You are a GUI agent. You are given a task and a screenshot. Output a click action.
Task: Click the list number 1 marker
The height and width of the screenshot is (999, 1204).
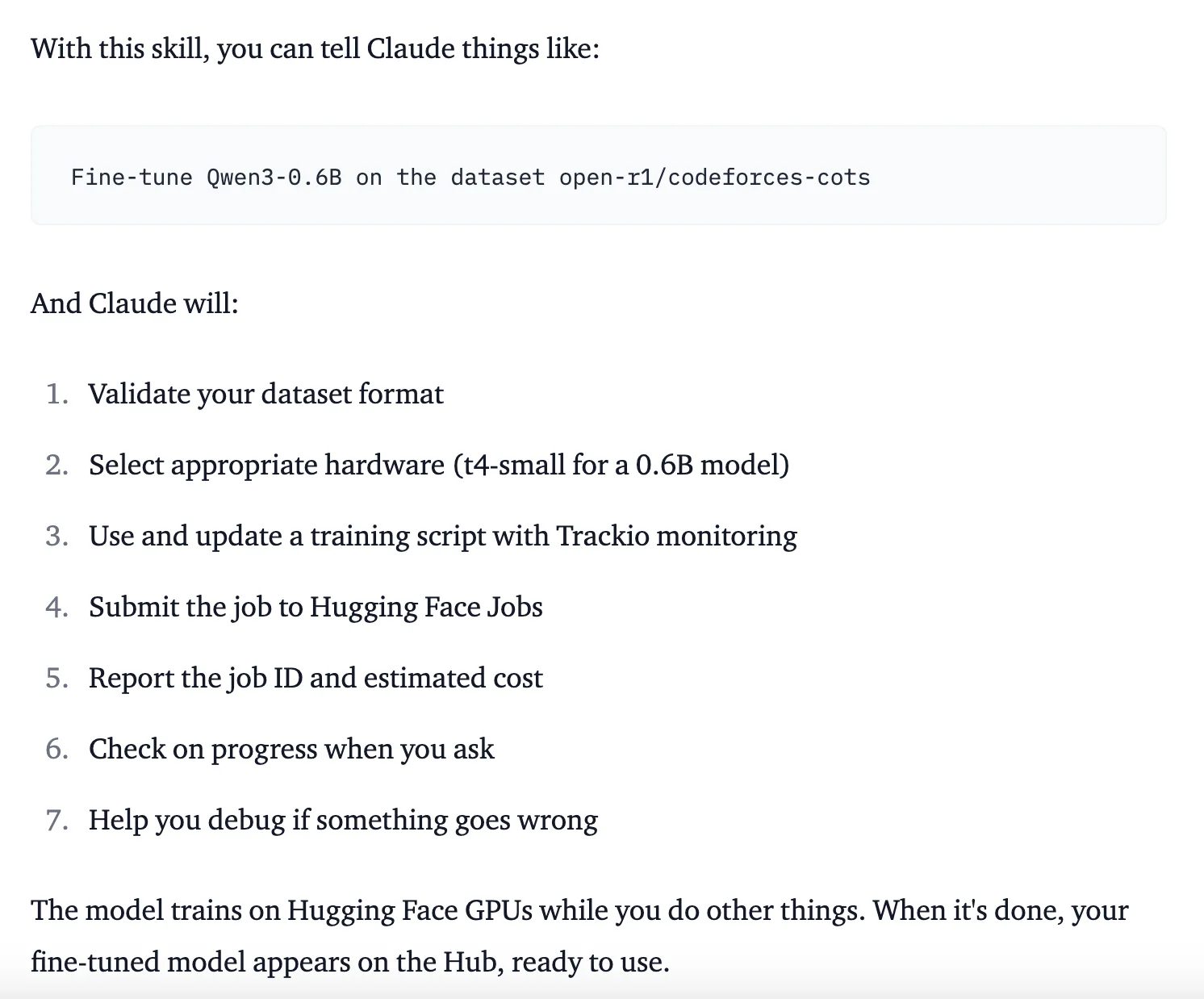coord(56,394)
